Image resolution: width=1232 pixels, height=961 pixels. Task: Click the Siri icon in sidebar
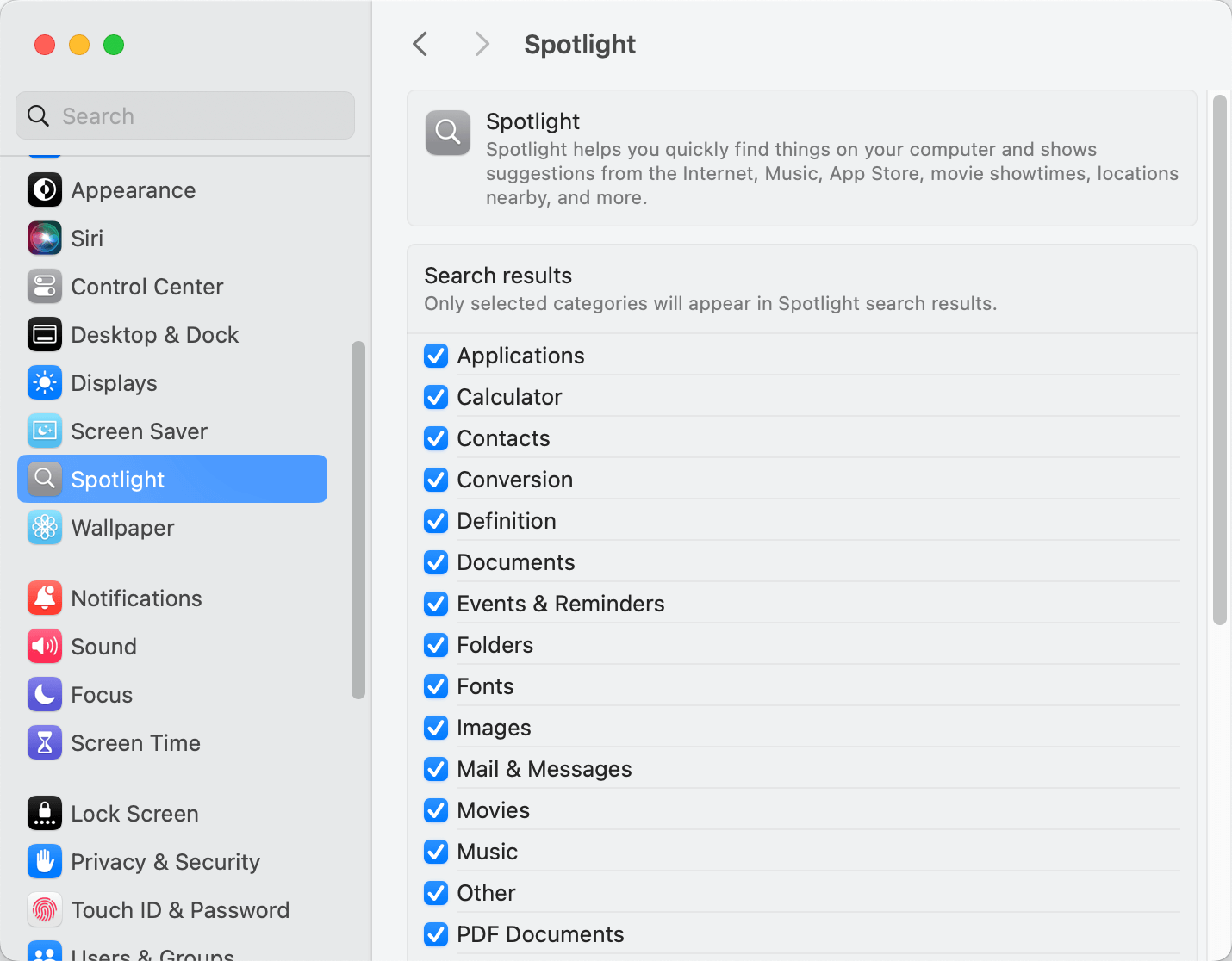(44, 238)
